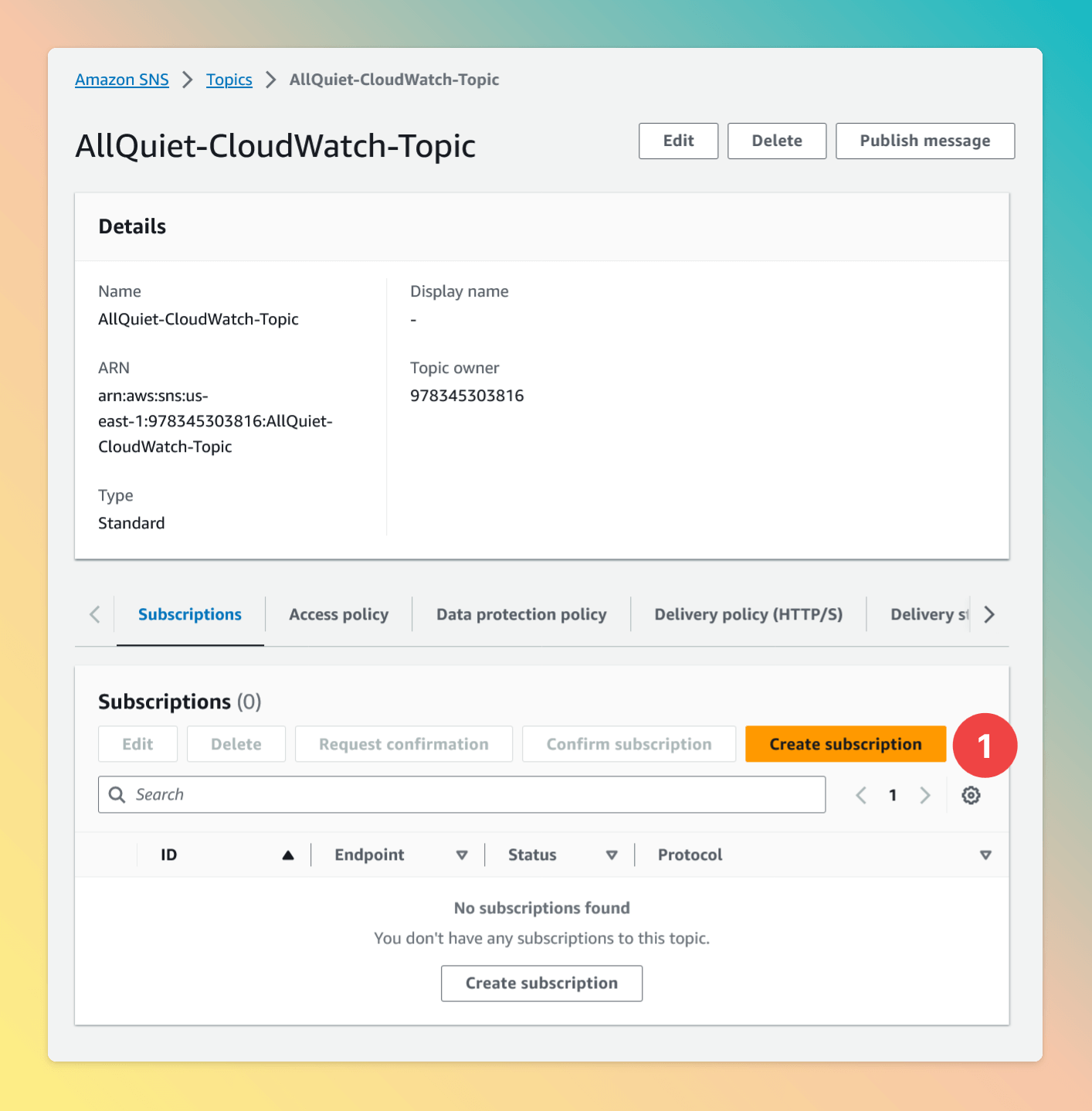The image size is (1092, 1111).
Task: Click the Confirm subscription button
Action: (x=629, y=744)
